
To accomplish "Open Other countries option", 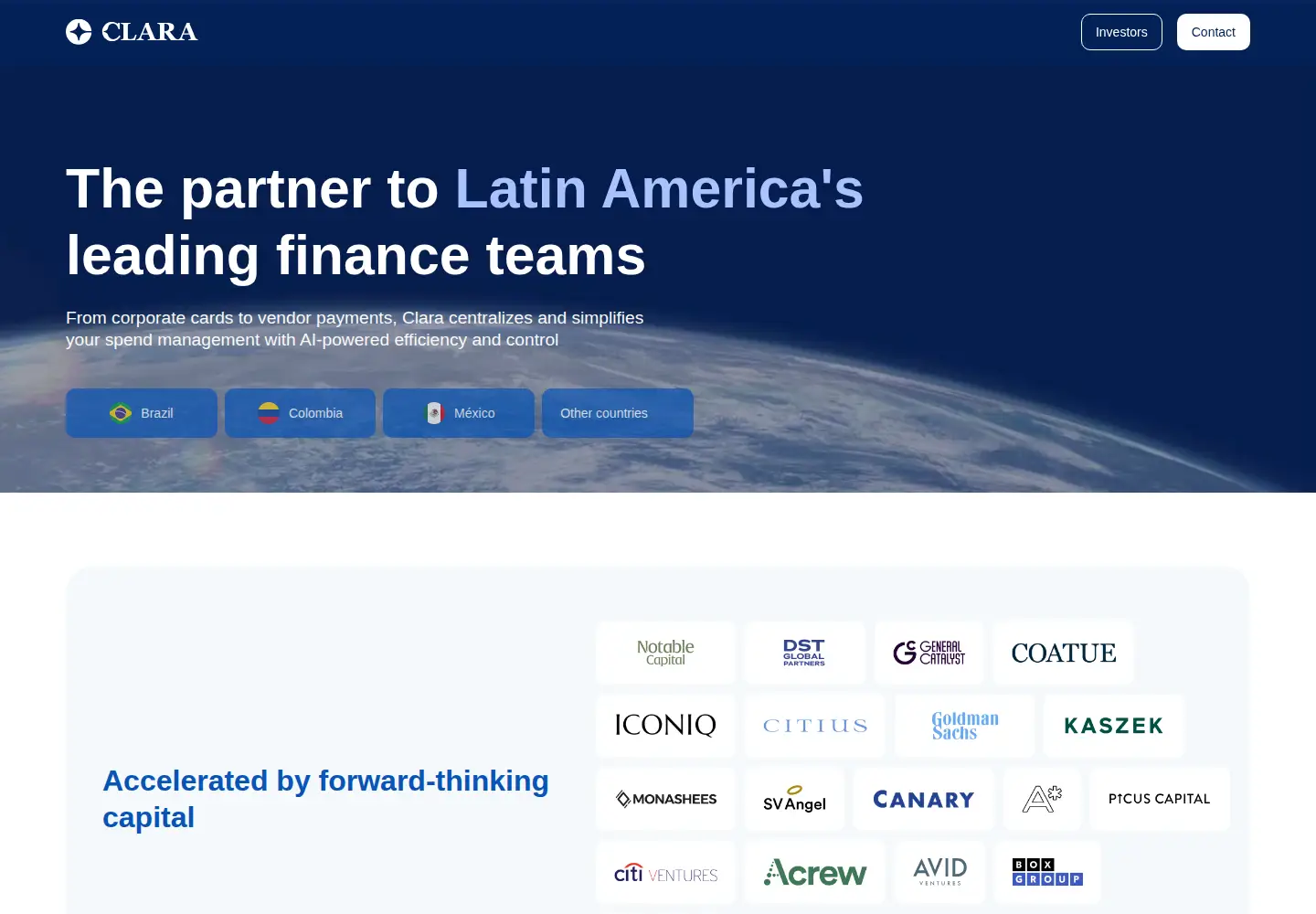I will tap(618, 413).
